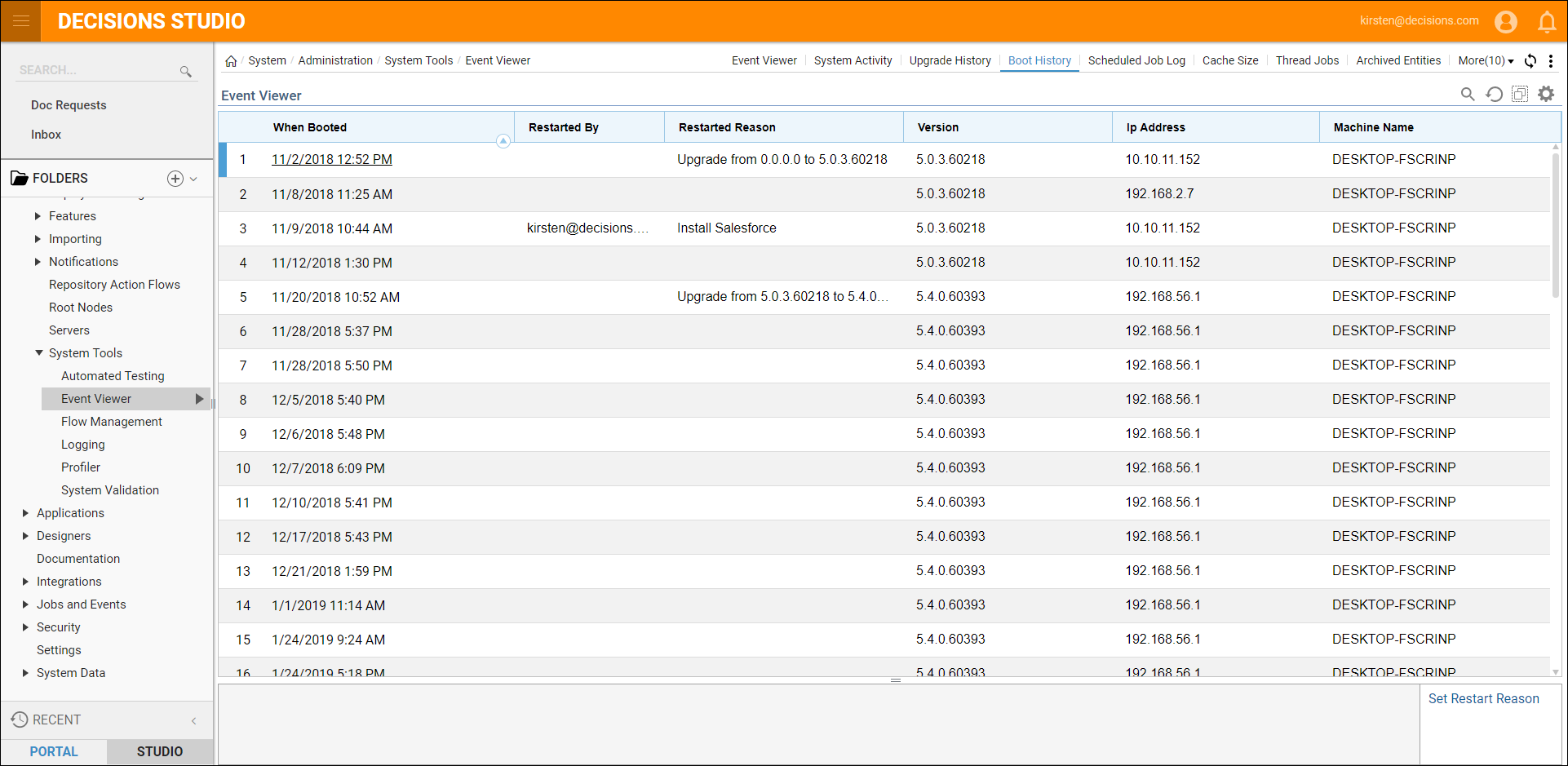Expand the Integrations tree node
The image size is (1568, 766).
pyautogui.click(x=25, y=582)
